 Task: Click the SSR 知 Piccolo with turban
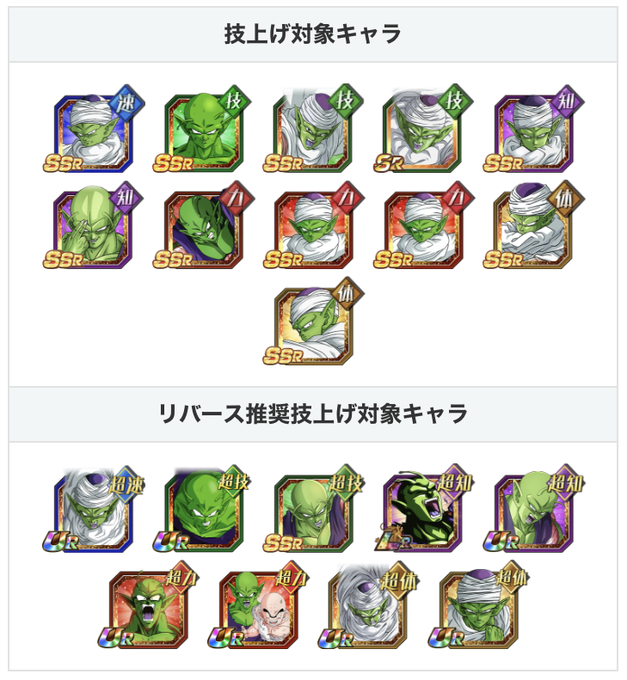pyautogui.click(x=533, y=129)
